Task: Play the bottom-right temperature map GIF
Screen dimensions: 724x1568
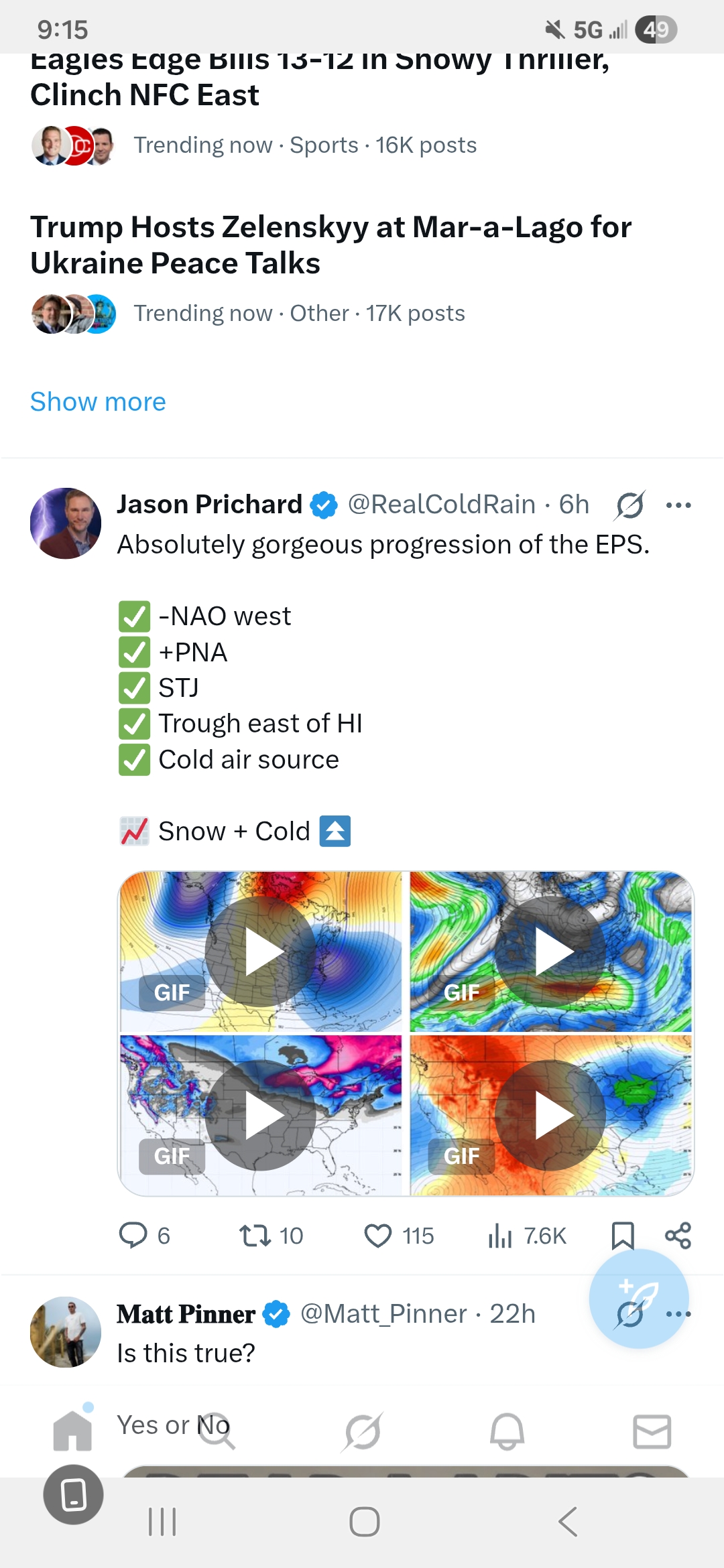Action: pos(551,1116)
